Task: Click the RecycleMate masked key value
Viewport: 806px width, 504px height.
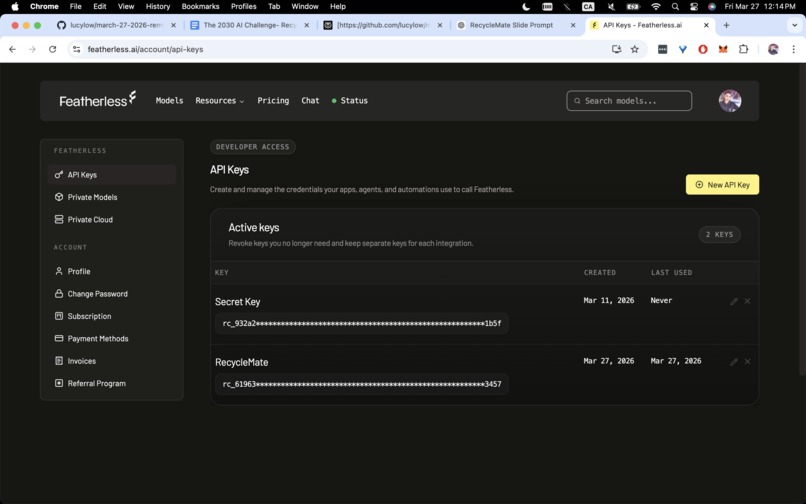Action: coord(361,384)
